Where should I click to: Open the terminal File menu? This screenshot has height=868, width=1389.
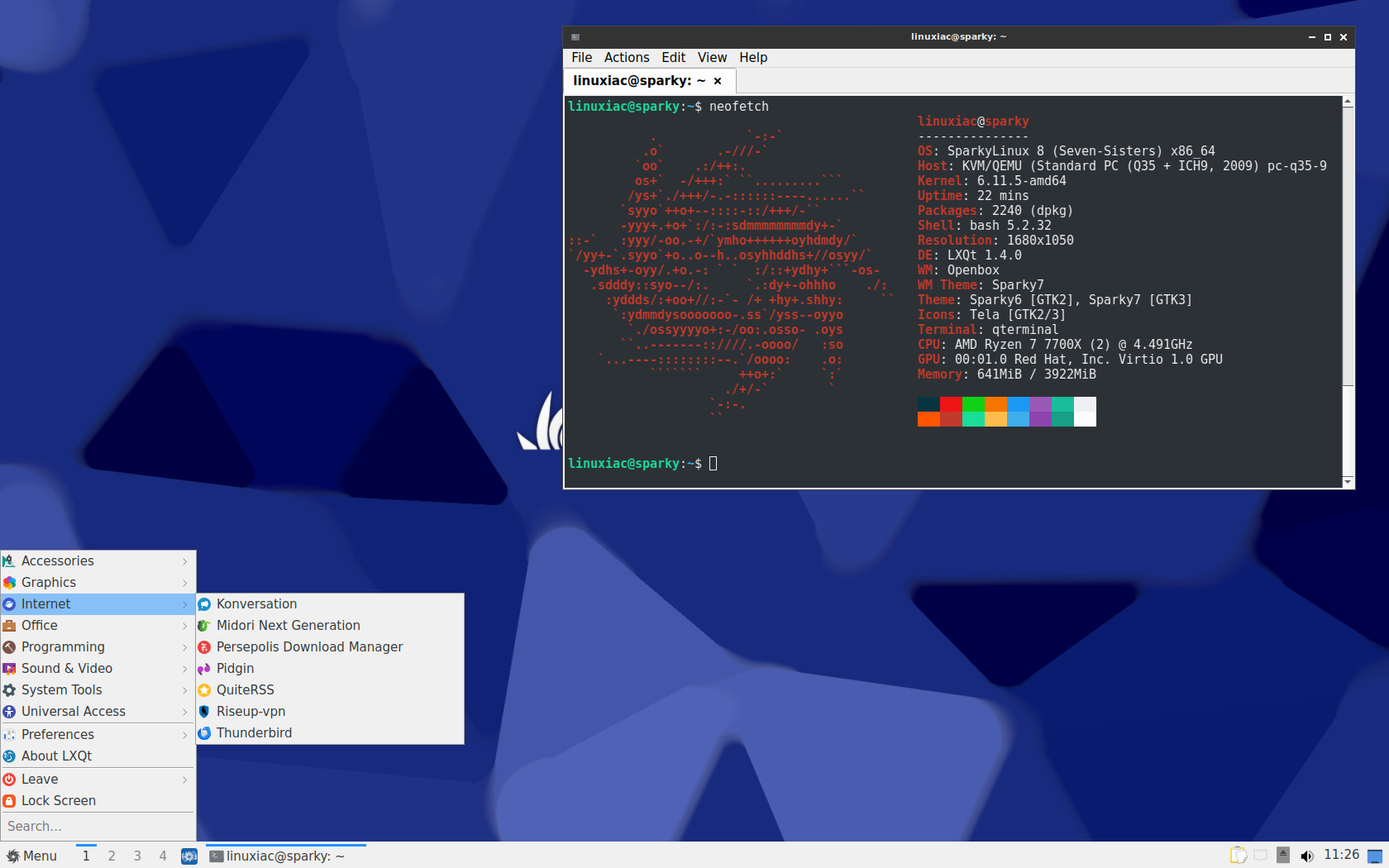tap(582, 58)
